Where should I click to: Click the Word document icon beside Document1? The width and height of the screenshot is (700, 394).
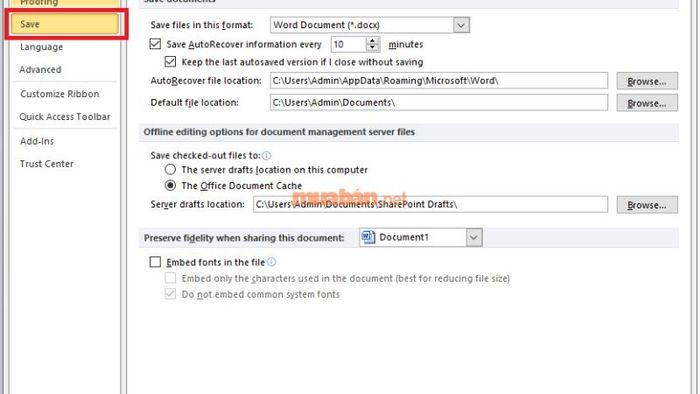pos(368,237)
